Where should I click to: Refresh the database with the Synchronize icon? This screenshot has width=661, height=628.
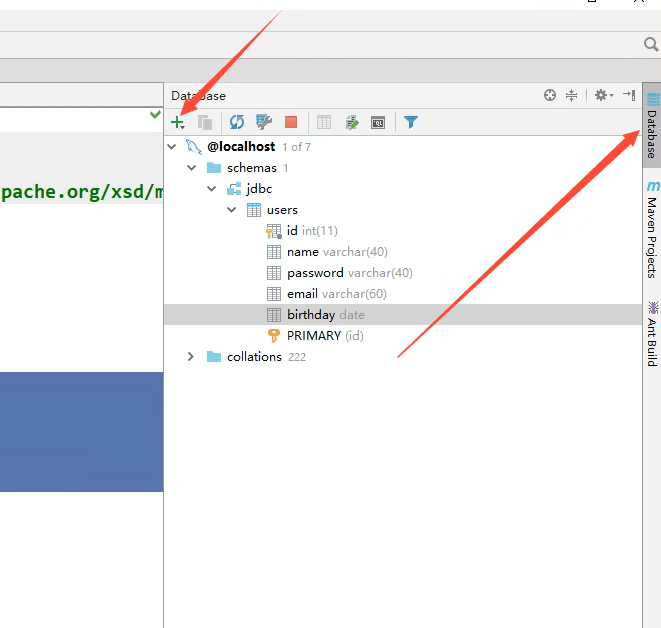pyautogui.click(x=236, y=122)
